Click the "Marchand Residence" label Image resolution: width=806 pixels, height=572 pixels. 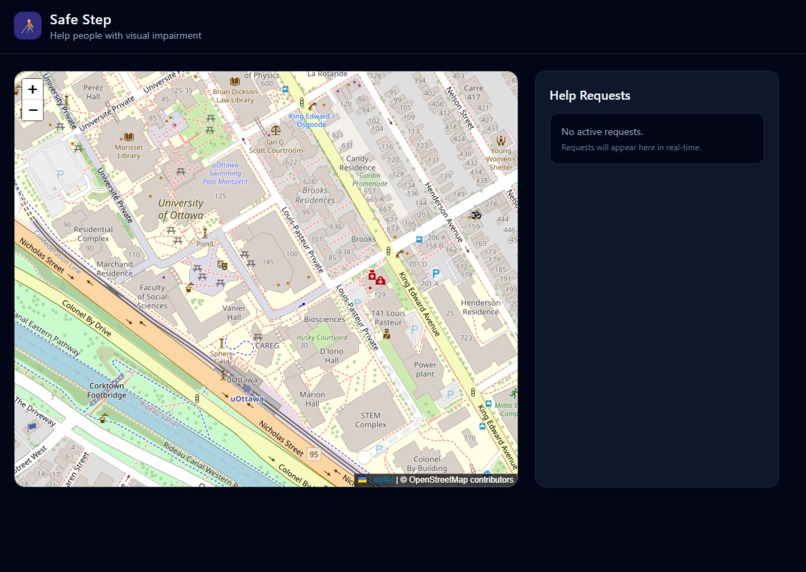[x=114, y=268]
